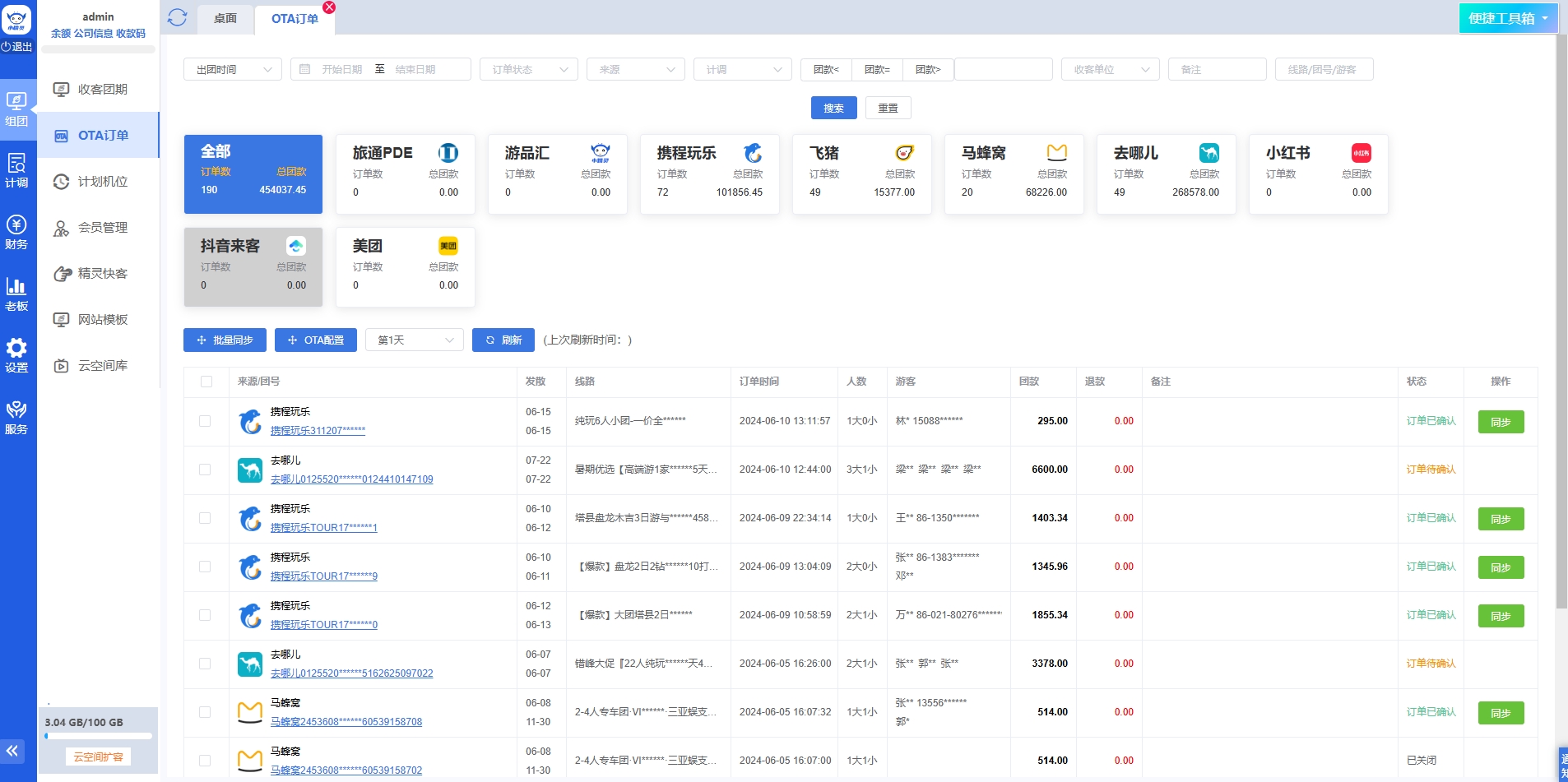Select the 游品汇 platform card

[558, 174]
